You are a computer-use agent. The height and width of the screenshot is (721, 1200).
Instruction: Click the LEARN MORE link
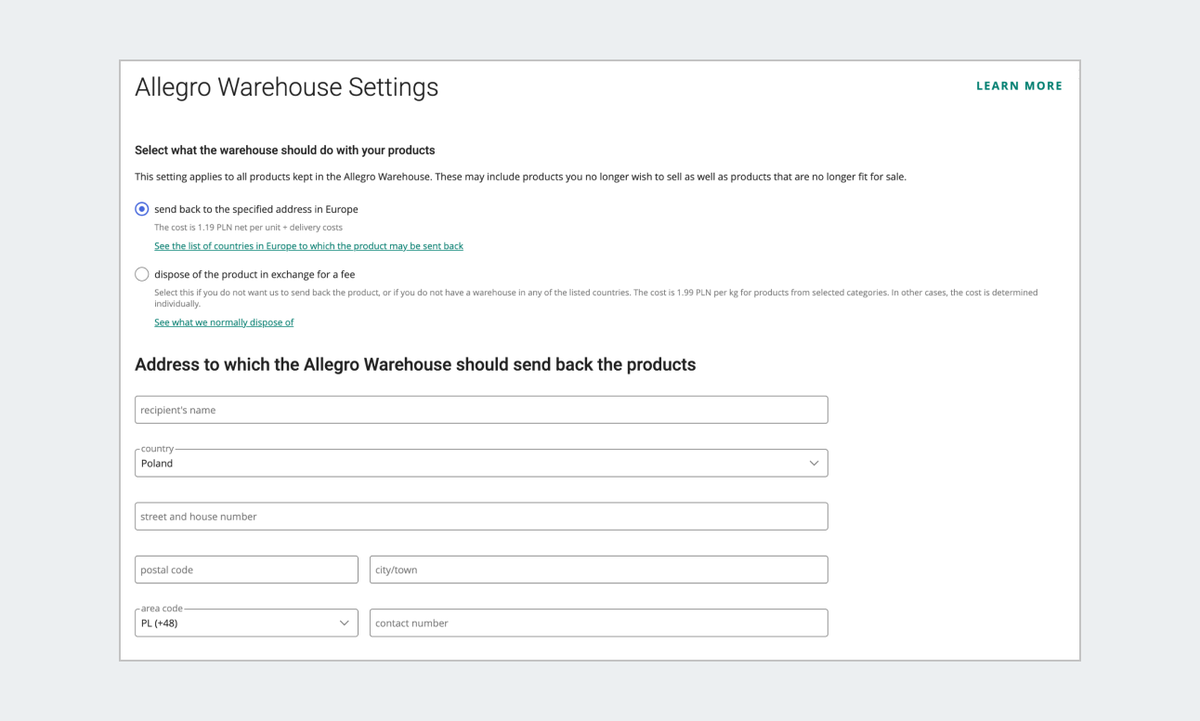click(x=1019, y=86)
